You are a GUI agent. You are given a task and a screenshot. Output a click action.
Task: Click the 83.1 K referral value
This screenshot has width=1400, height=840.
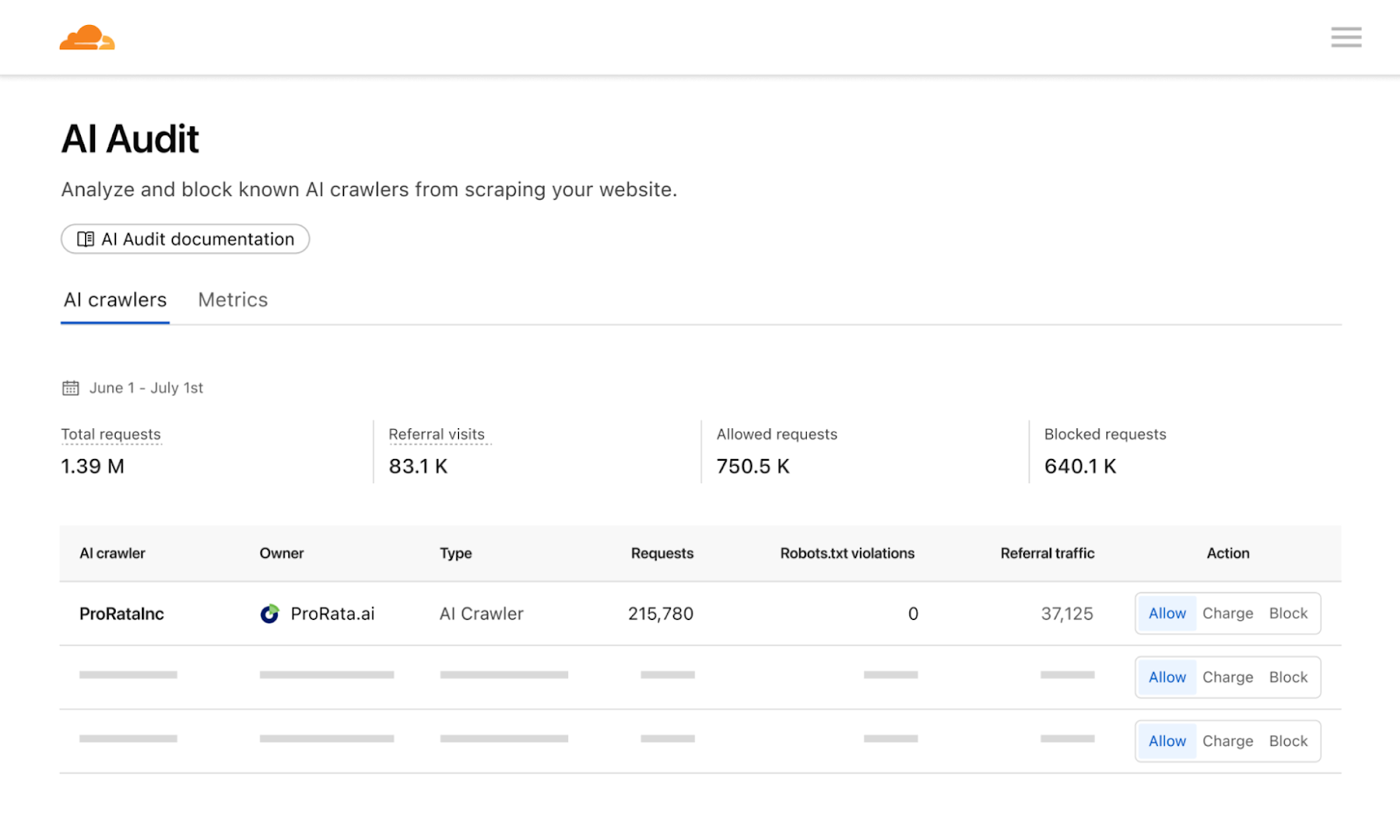click(x=418, y=466)
